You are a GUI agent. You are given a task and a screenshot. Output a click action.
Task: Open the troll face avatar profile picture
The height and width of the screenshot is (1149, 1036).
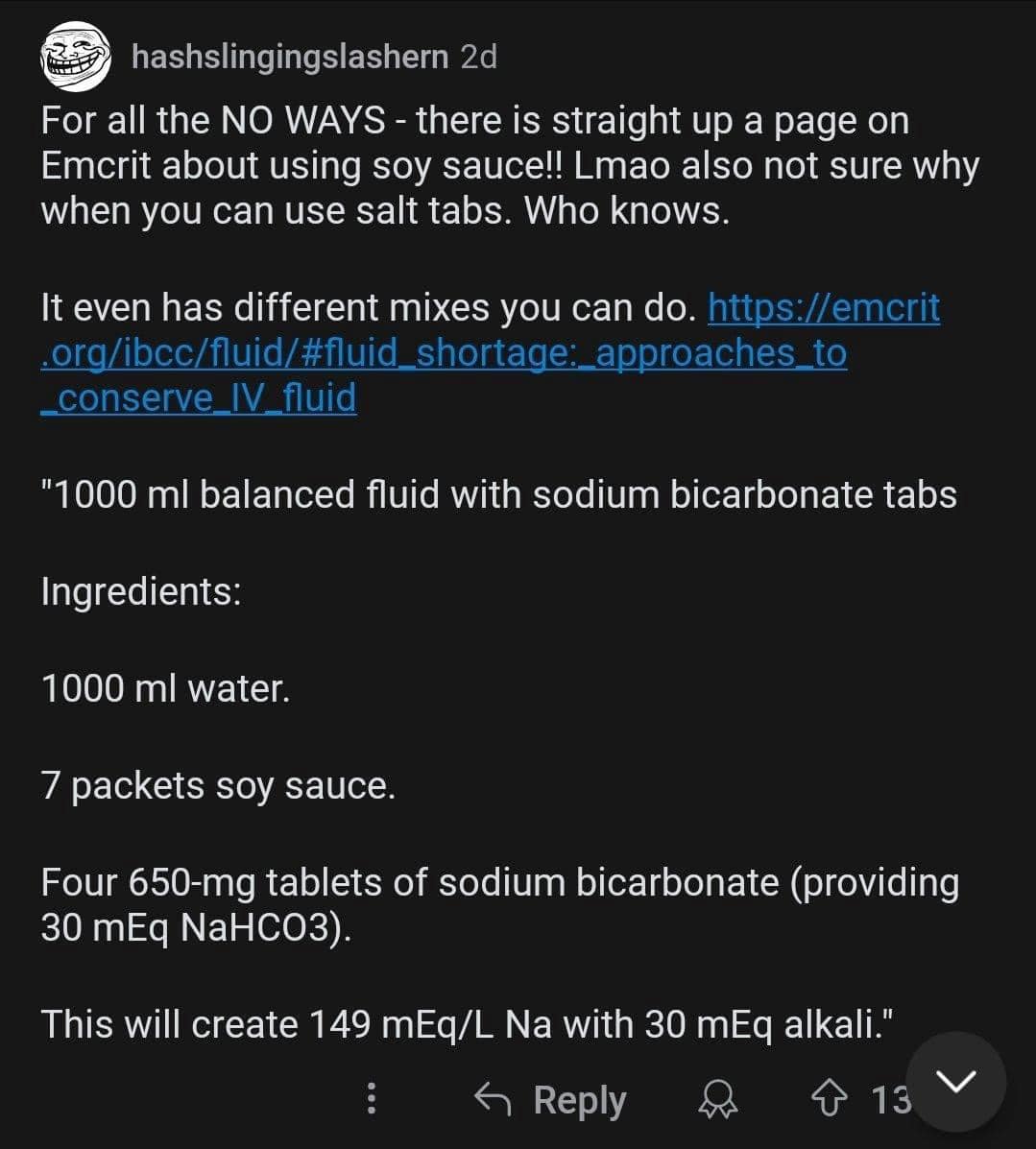(74, 59)
